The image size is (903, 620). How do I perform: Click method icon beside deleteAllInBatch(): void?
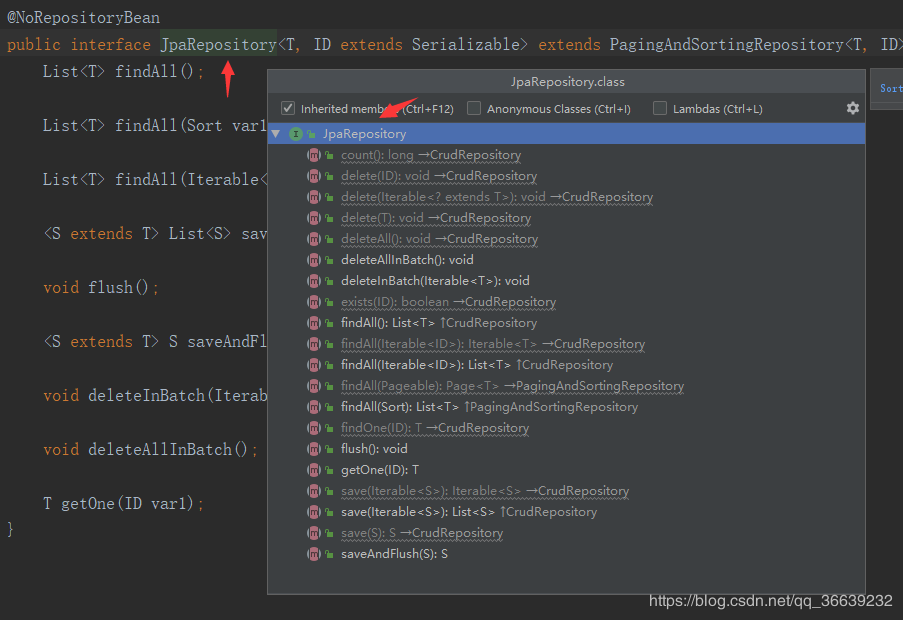click(314, 260)
